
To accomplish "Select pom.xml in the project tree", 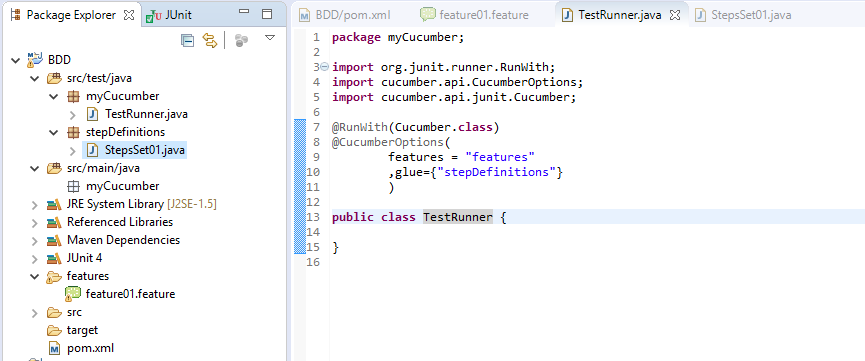I will click(90, 348).
